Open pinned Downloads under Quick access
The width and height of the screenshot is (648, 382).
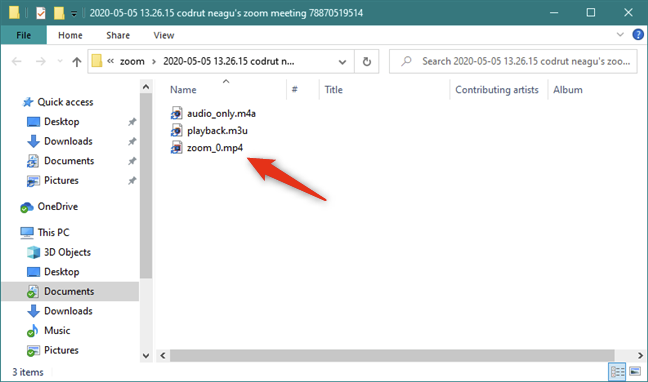[68, 141]
